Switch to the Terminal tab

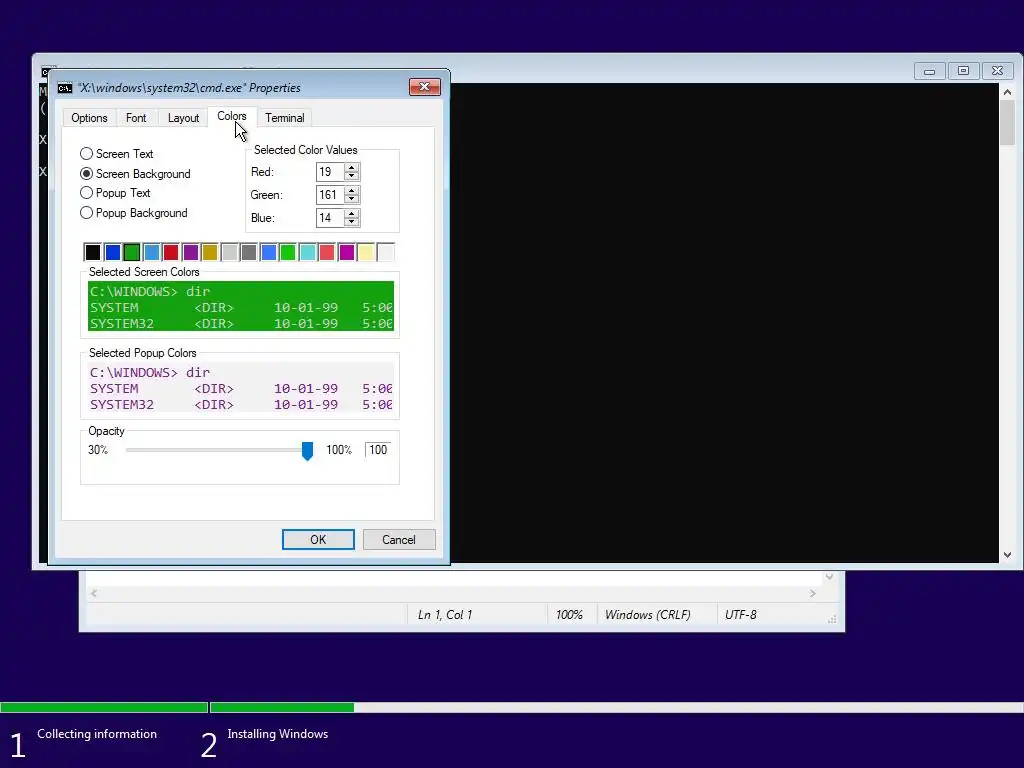click(x=284, y=118)
